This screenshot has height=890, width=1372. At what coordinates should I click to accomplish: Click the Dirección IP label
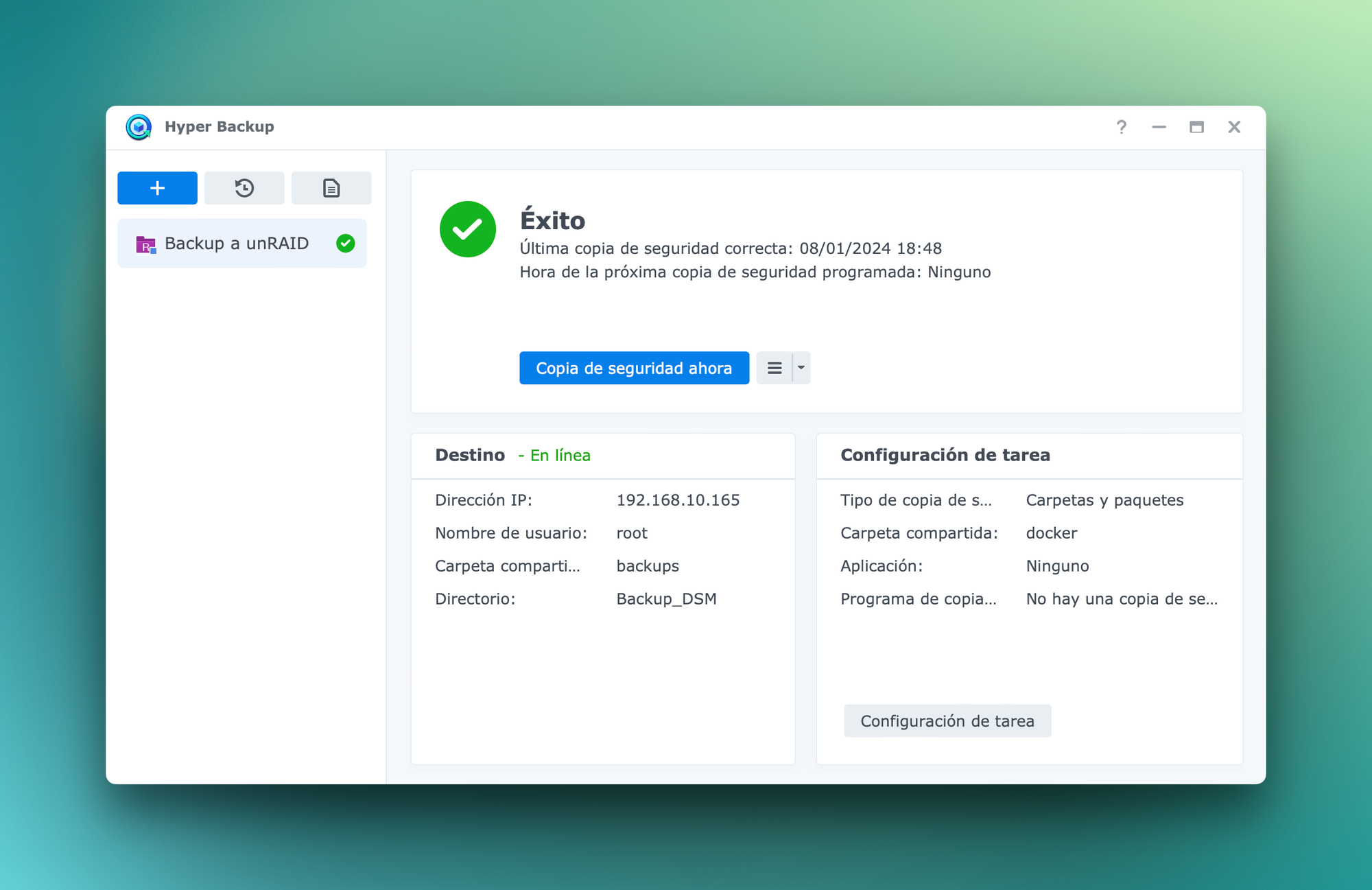click(x=484, y=500)
